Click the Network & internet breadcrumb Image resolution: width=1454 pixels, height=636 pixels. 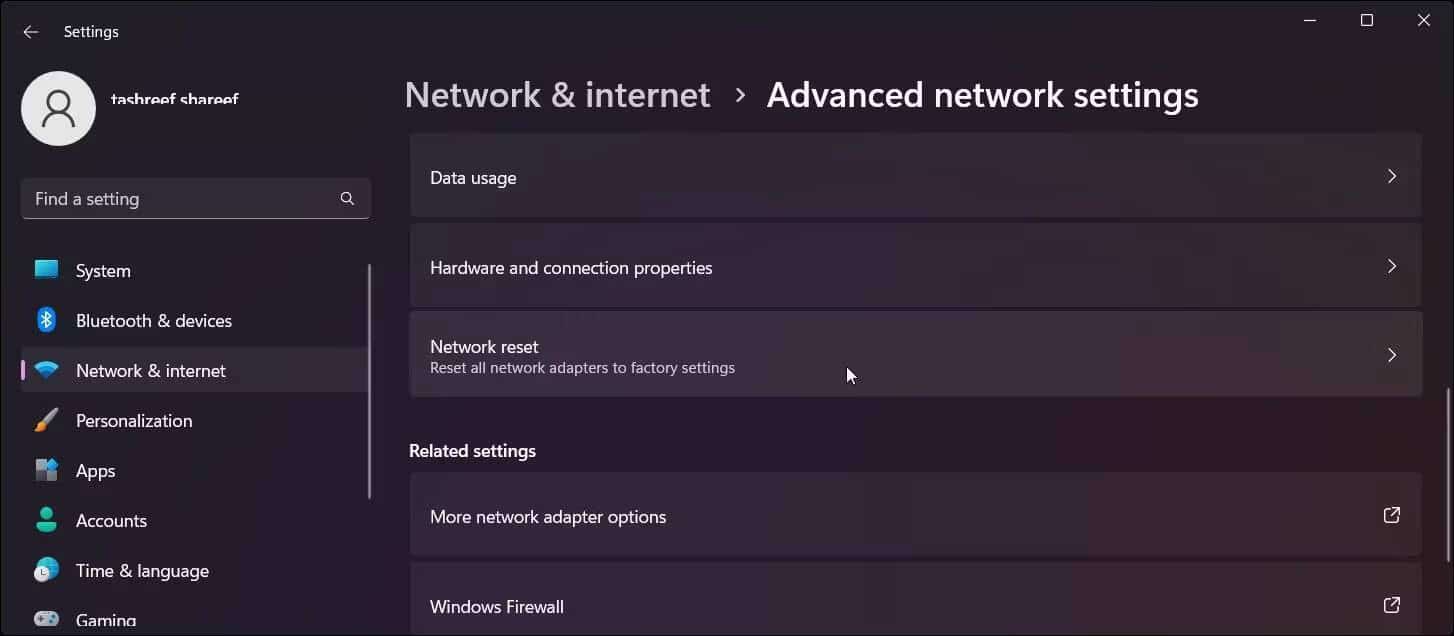557,94
